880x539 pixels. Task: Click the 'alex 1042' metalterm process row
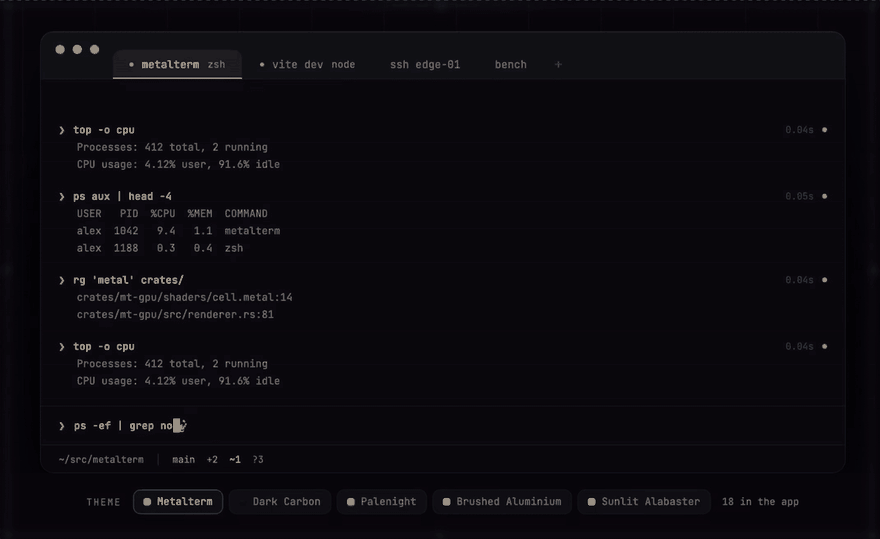(x=178, y=231)
